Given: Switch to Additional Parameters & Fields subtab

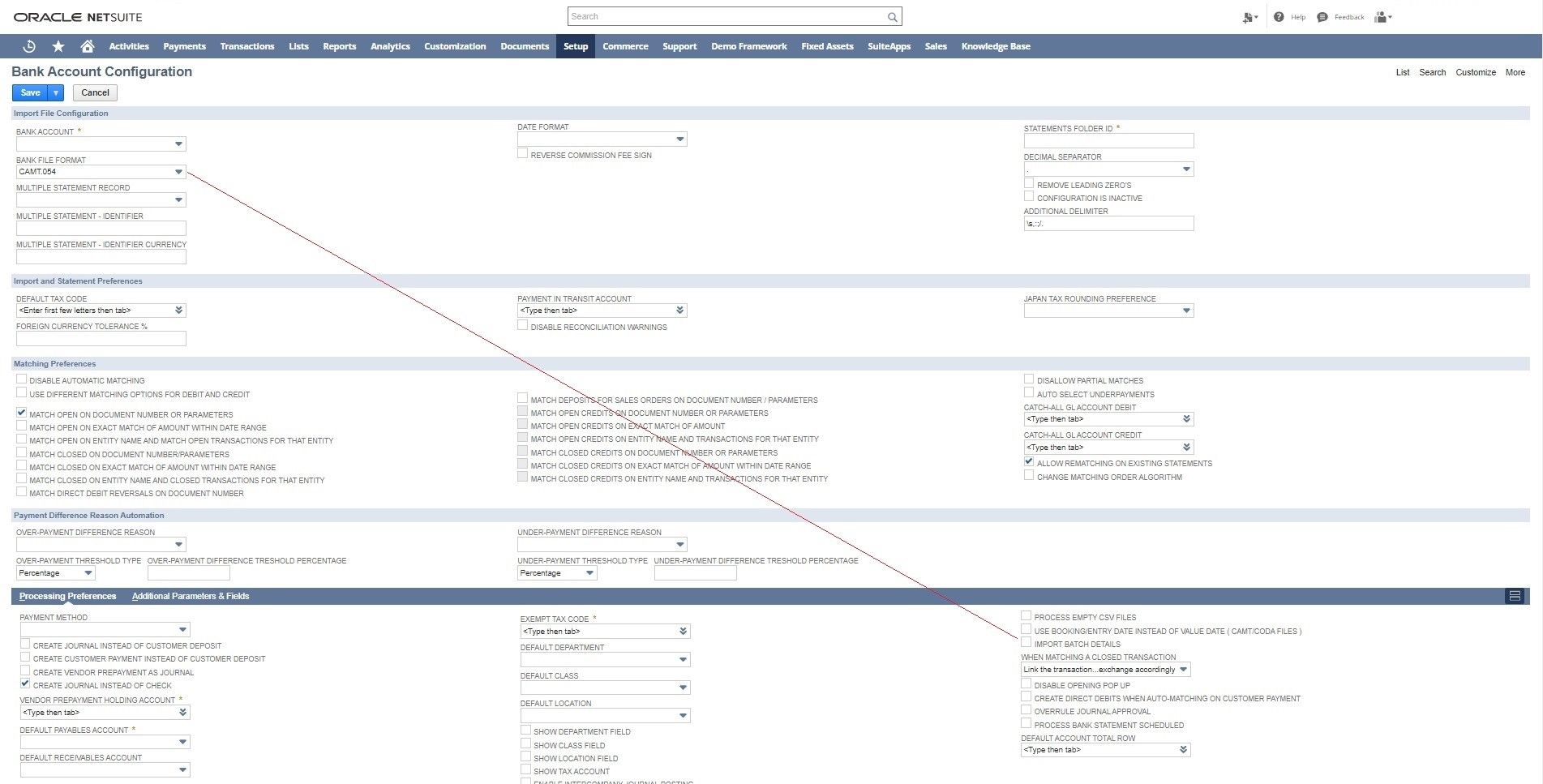Looking at the screenshot, I should click(191, 596).
